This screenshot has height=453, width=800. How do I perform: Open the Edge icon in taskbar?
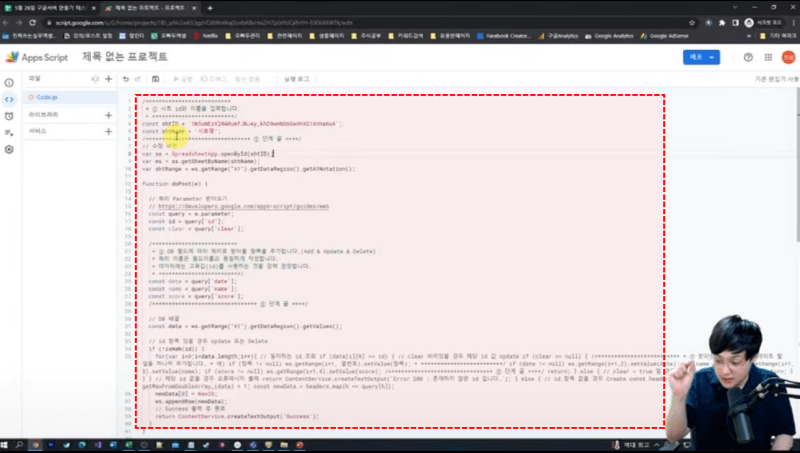click(82, 445)
